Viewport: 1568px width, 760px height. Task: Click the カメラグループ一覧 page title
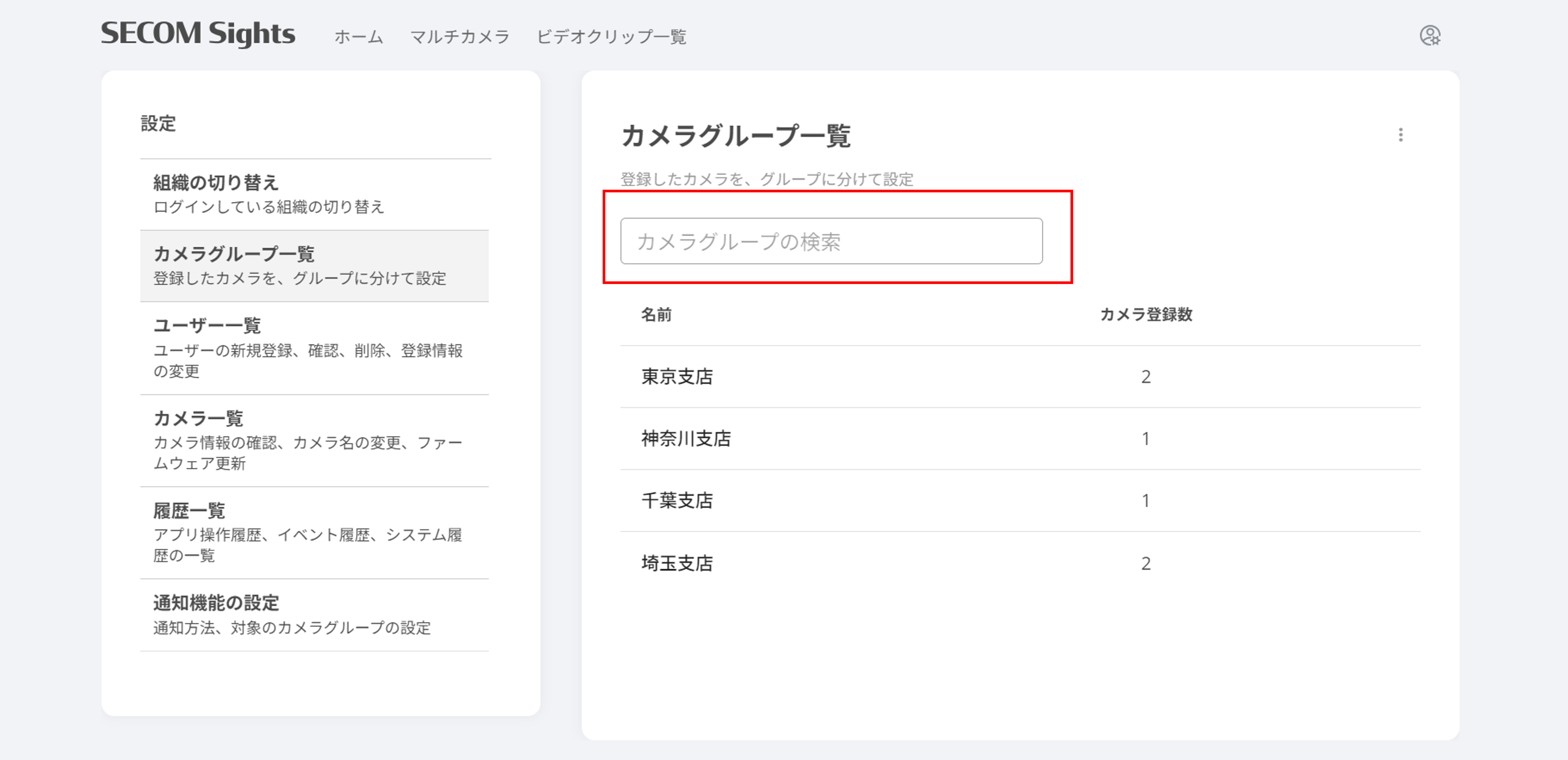pos(736,136)
